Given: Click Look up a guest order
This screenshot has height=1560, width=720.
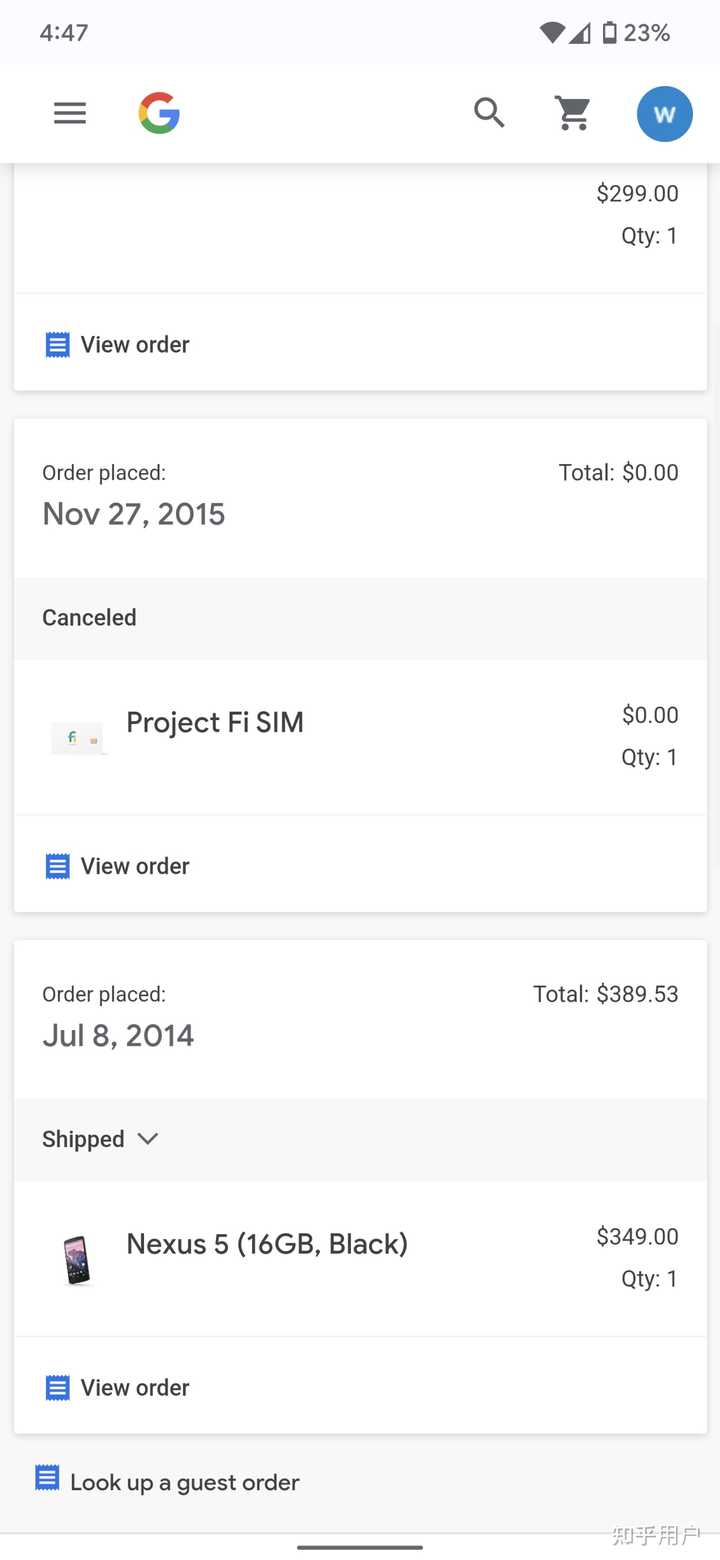Looking at the screenshot, I should tap(185, 1483).
